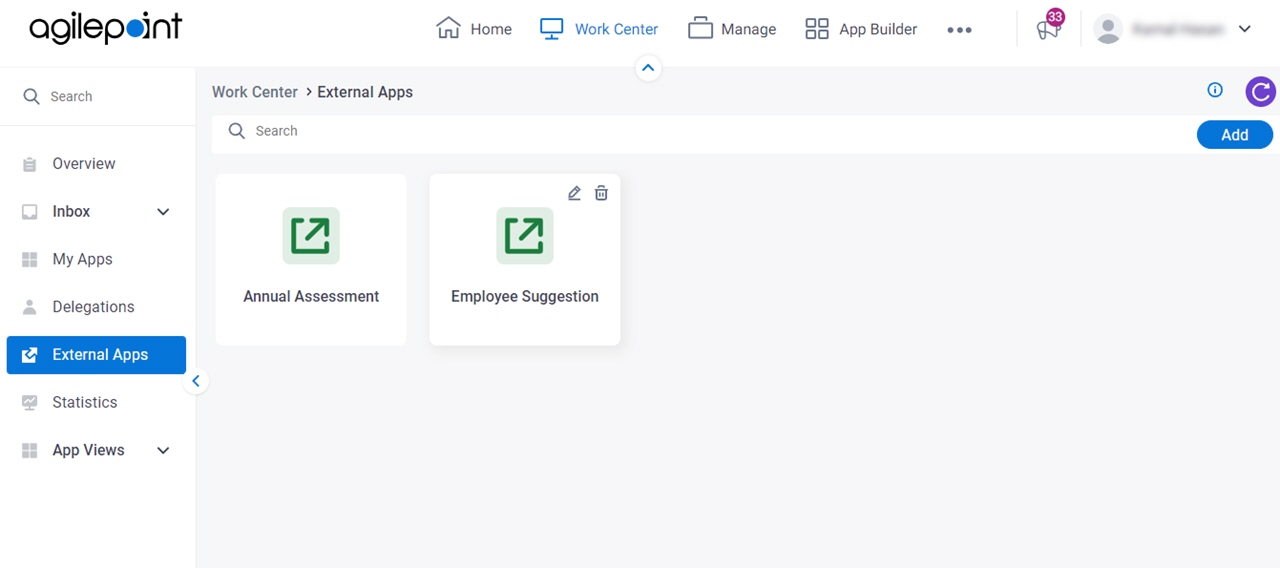The width and height of the screenshot is (1280, 568).
Task: Click the user avatar icon
Action: click(1108, 29)
